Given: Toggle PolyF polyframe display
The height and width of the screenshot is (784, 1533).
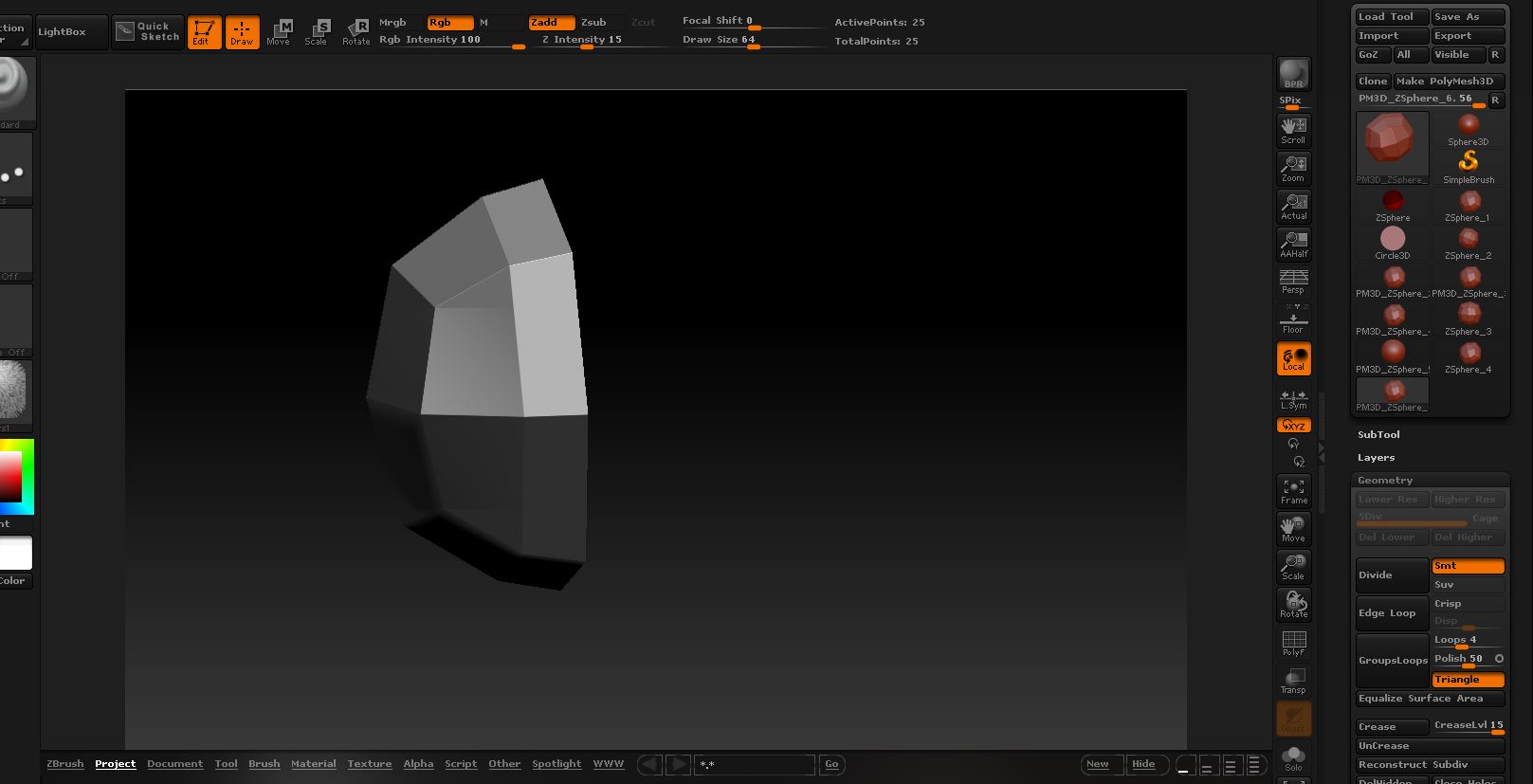Looking at the screenshot, I should coord(1294,643).
